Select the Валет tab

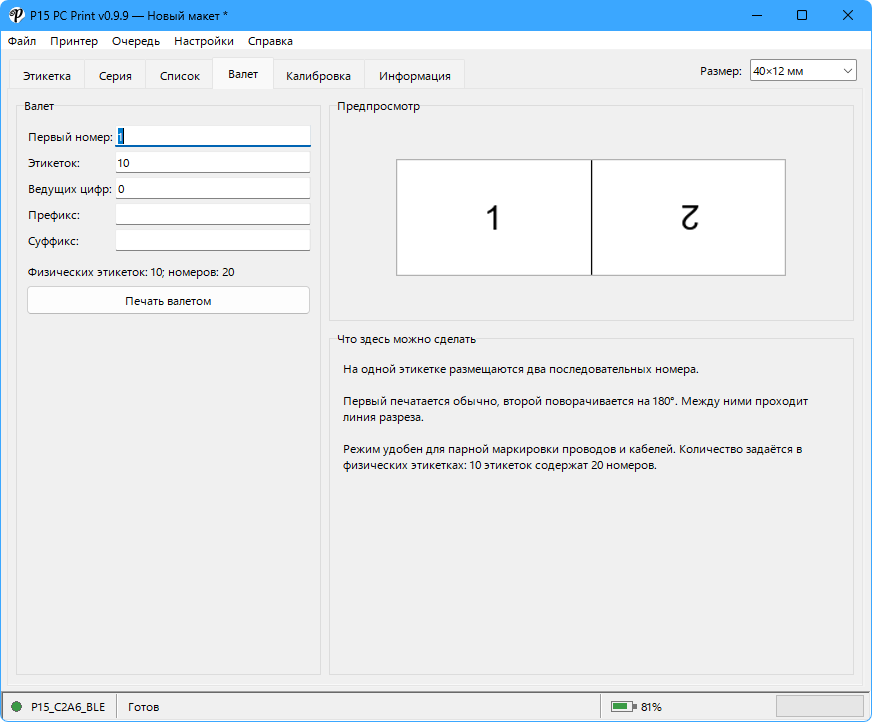[243, 74]
